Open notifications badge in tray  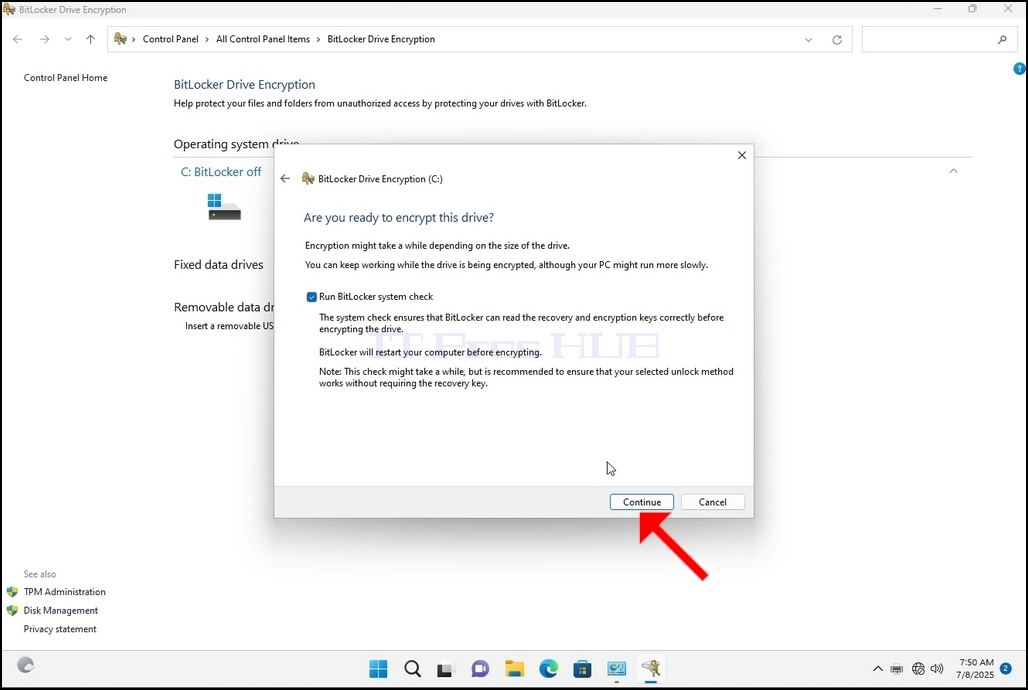[1006, 669]
